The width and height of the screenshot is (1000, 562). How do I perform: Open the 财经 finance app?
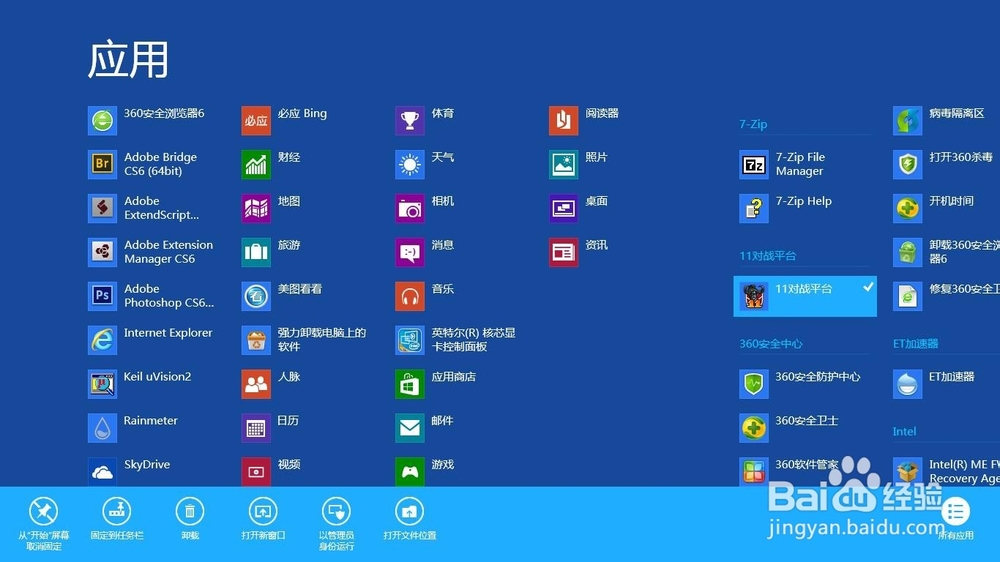click(256, 165)
